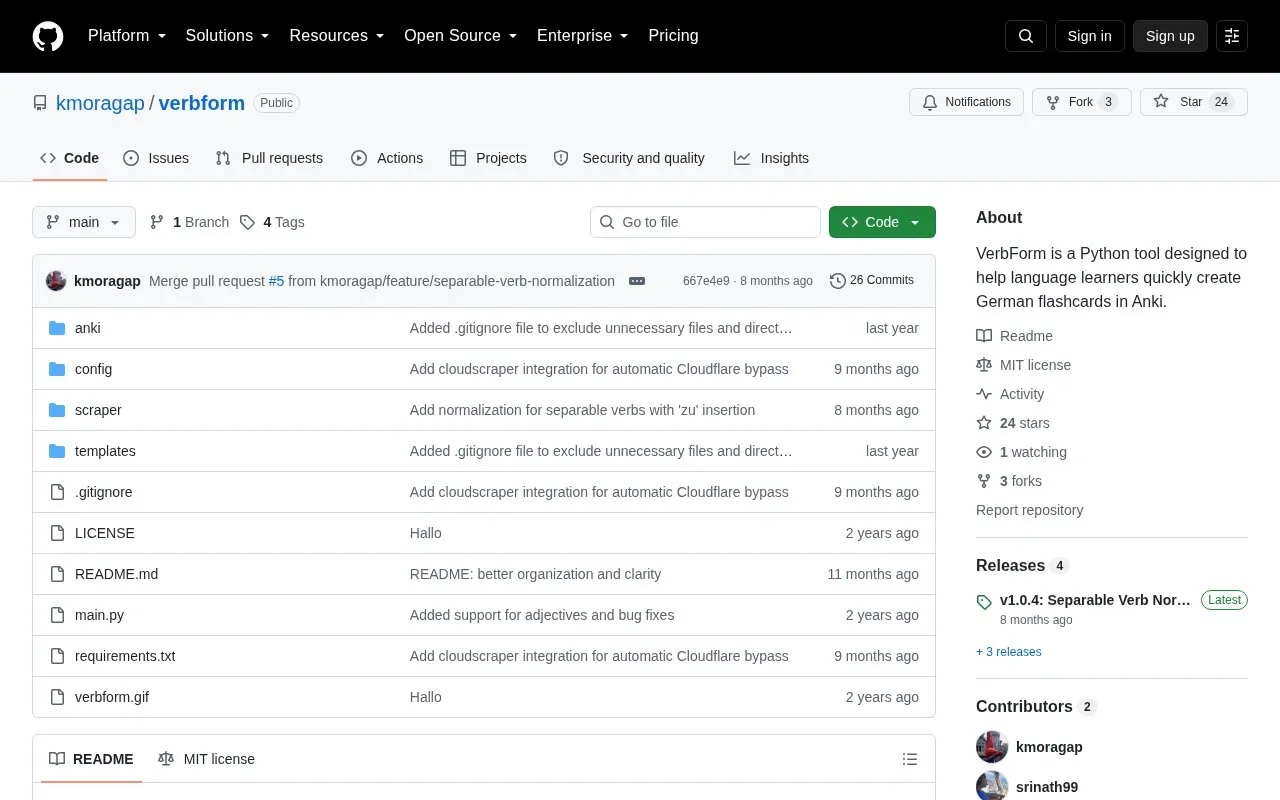The height and width of the screenshot is (800, 1280).
Task: Click the commits history clock icon
Action: [x=838, y=281]
